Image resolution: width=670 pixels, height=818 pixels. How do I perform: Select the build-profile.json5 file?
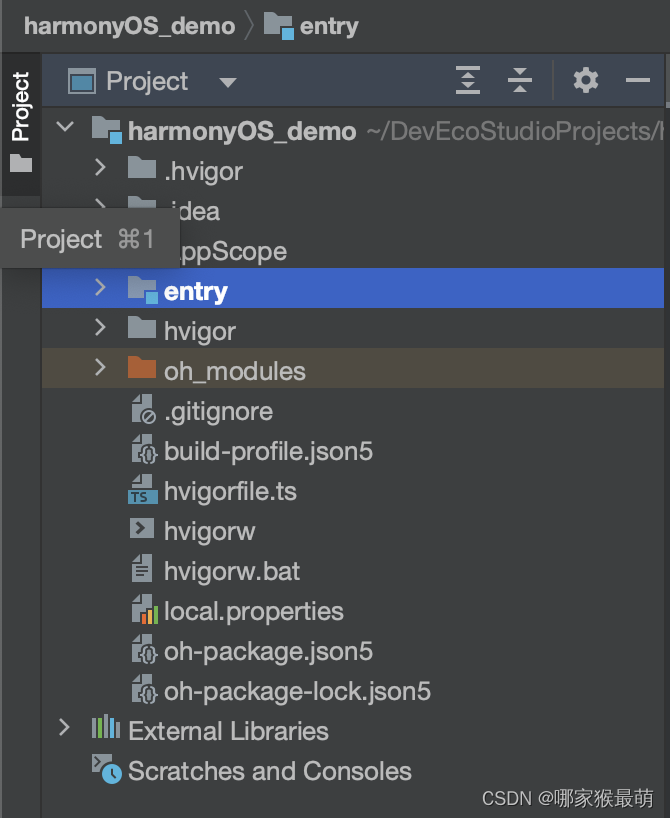(267, 451)
